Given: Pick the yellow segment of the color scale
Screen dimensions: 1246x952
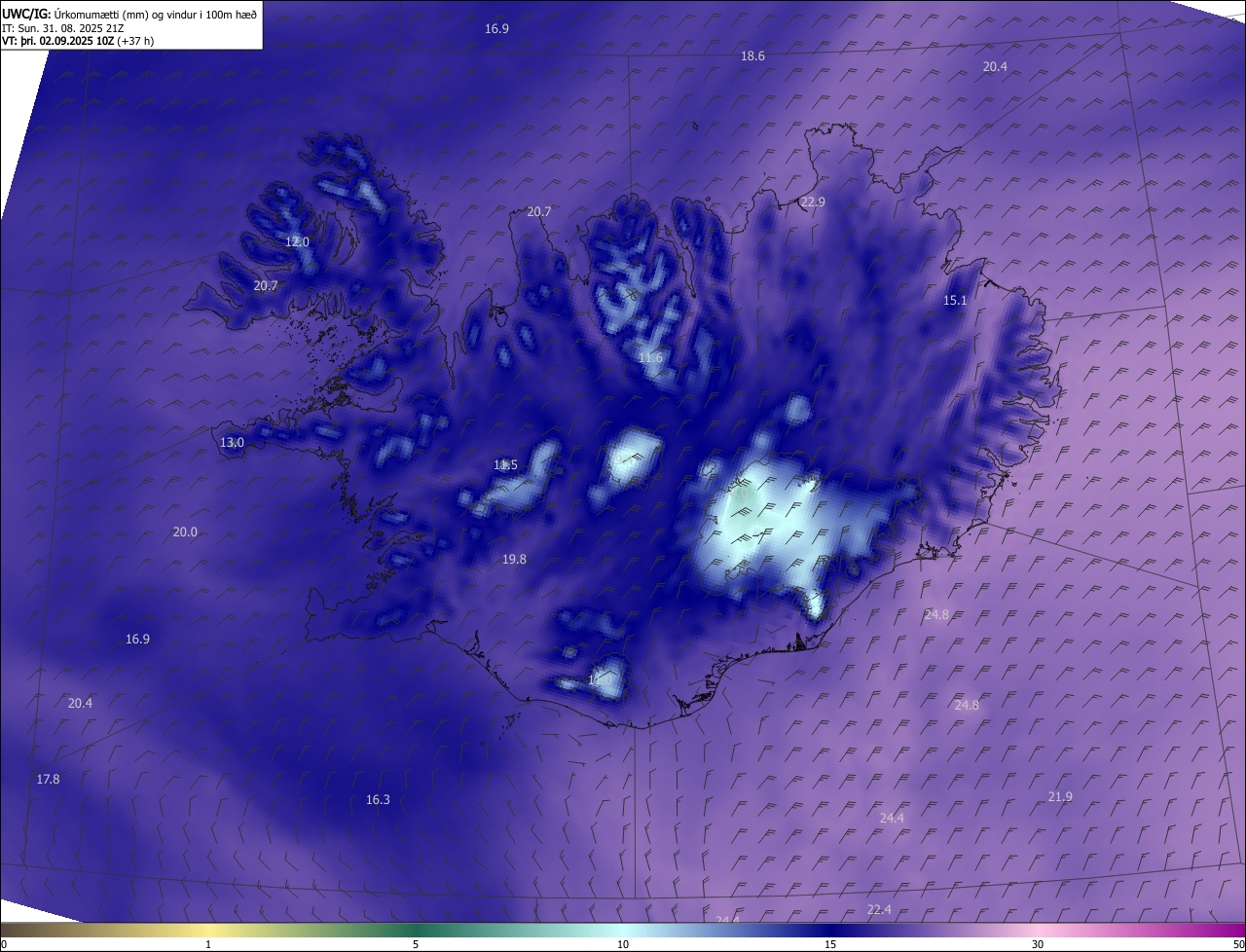Looking at the screenshot, I should coord(208,930).
